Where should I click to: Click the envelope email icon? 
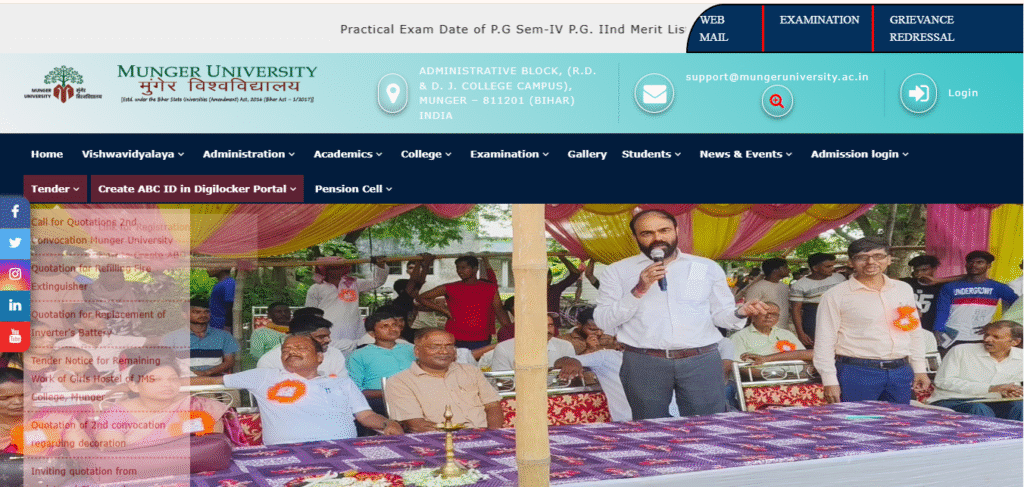click(654, 93)
